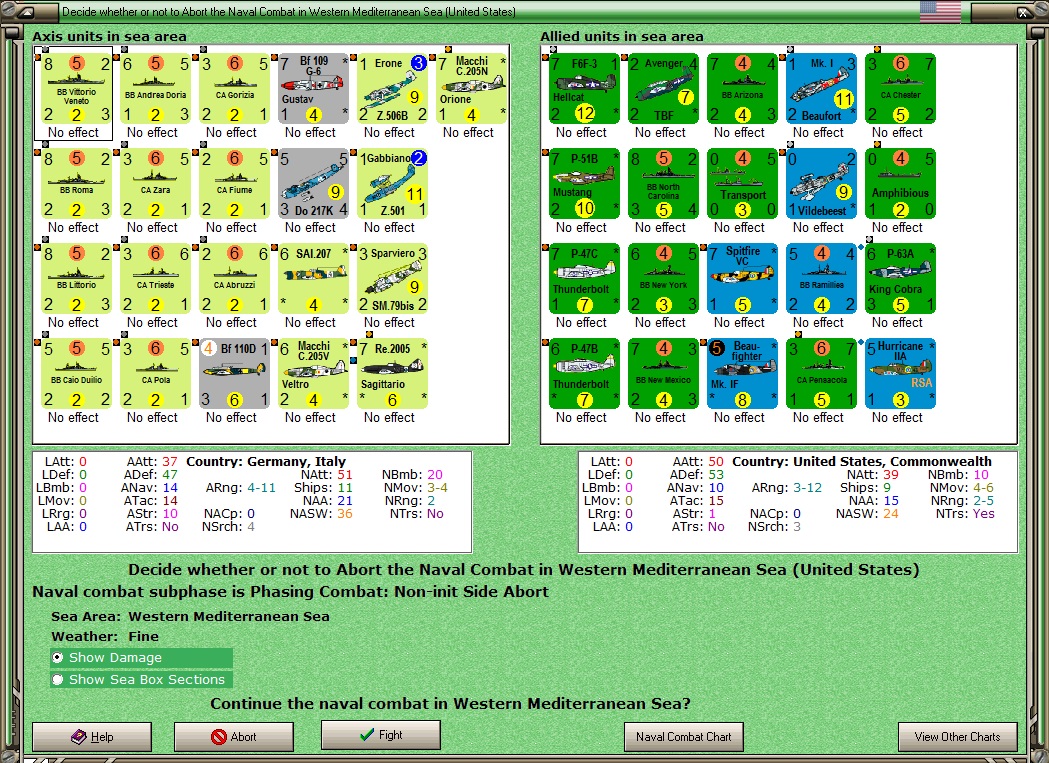Enable the Show Damage option
The height and width of the screenshot is (763, 1049).
pyautogui.click(x=141, y=657)
